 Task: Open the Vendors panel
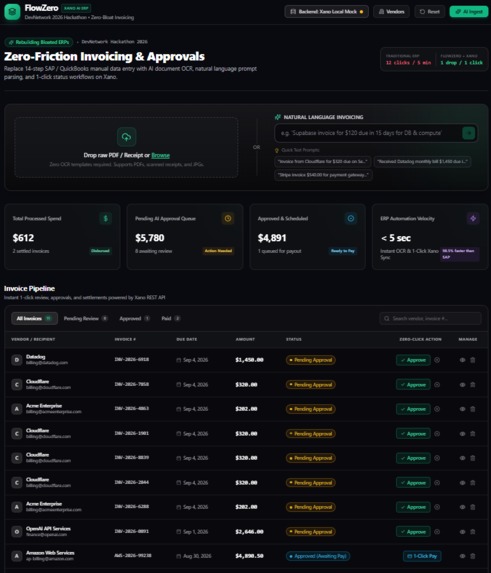(x=391, y=12)
